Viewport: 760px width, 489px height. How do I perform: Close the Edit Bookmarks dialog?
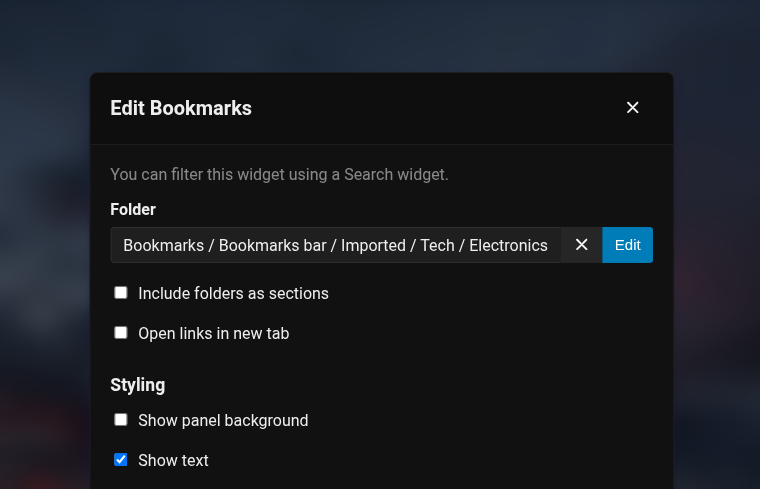pyautogui.click(x=633, y=108)
